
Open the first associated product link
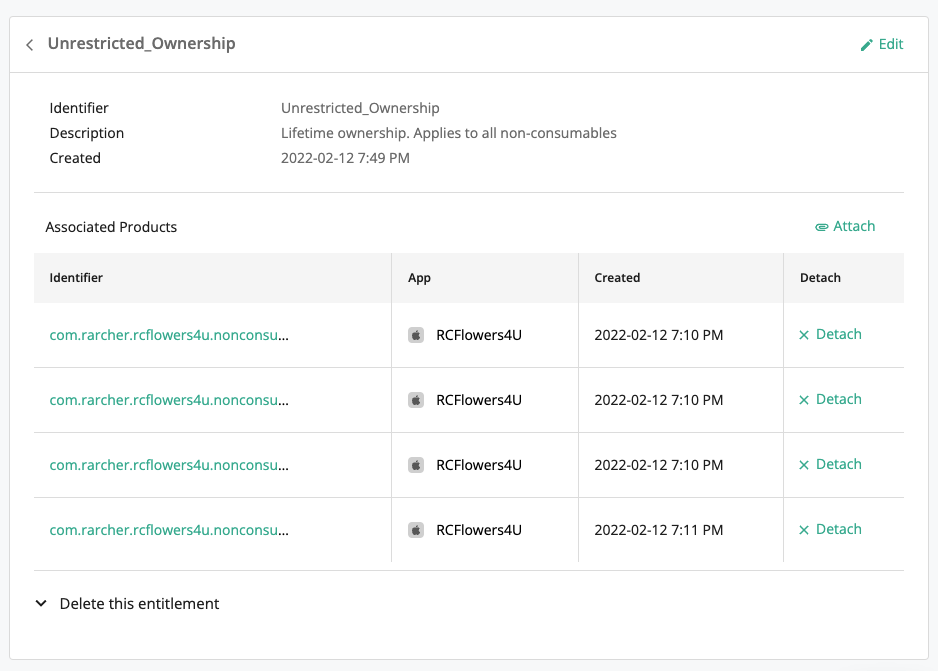pyautogui.click(x=169, y=335)
